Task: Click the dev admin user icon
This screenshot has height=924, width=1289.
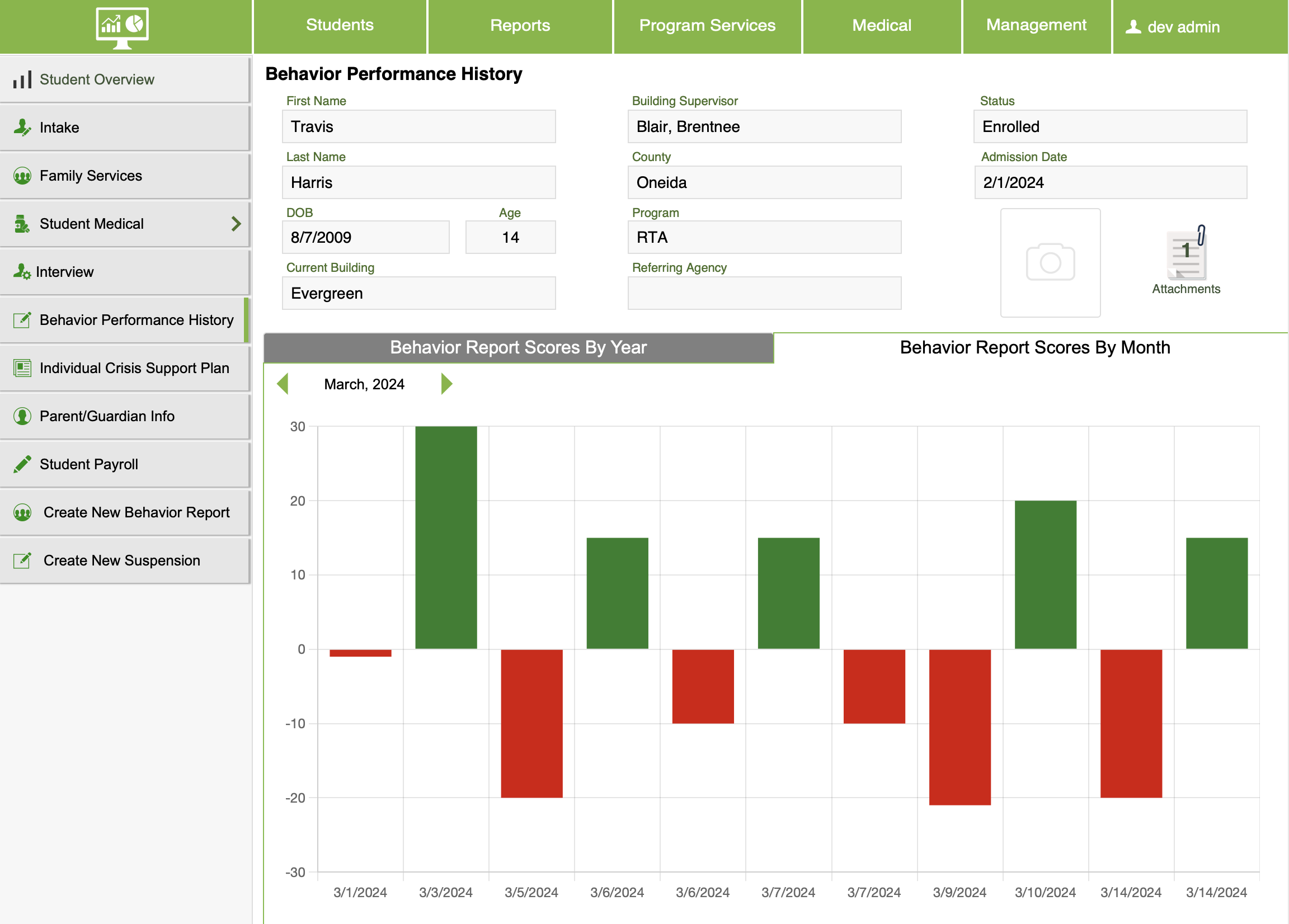Action: pyautogui.click(x=1133, y=27)
